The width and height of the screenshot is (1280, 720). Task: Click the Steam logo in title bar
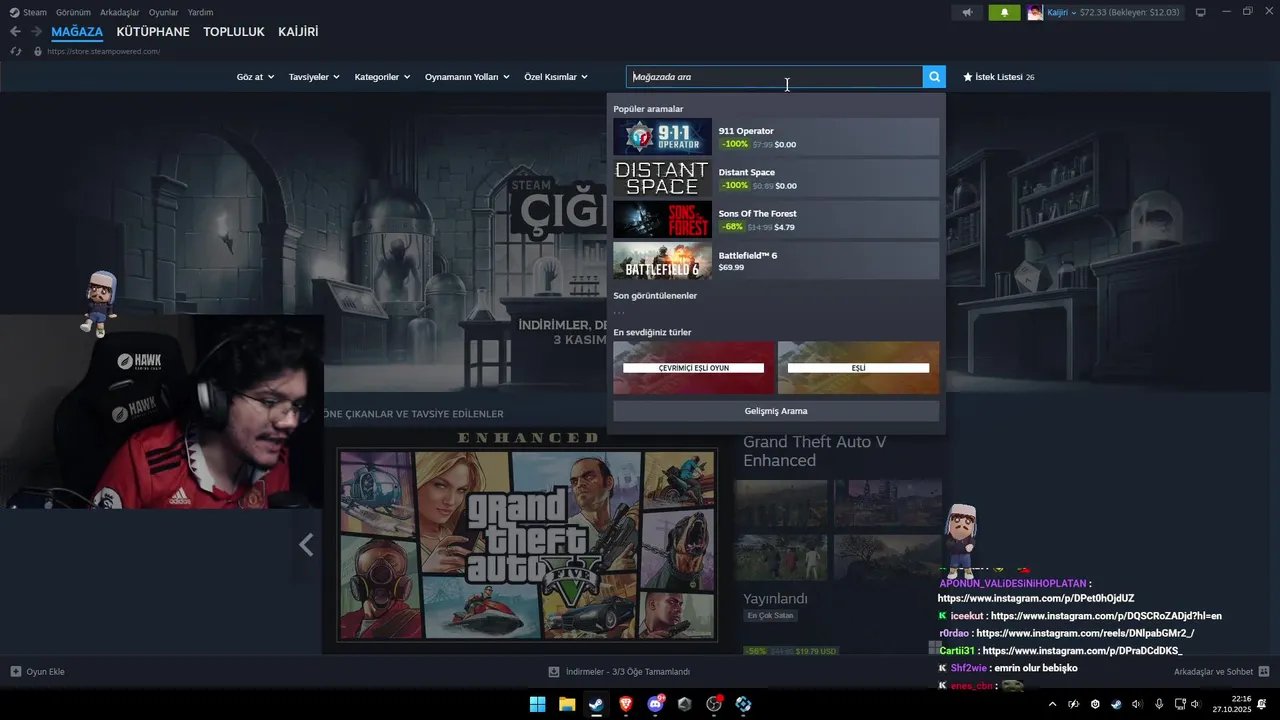tap(14, 12)
